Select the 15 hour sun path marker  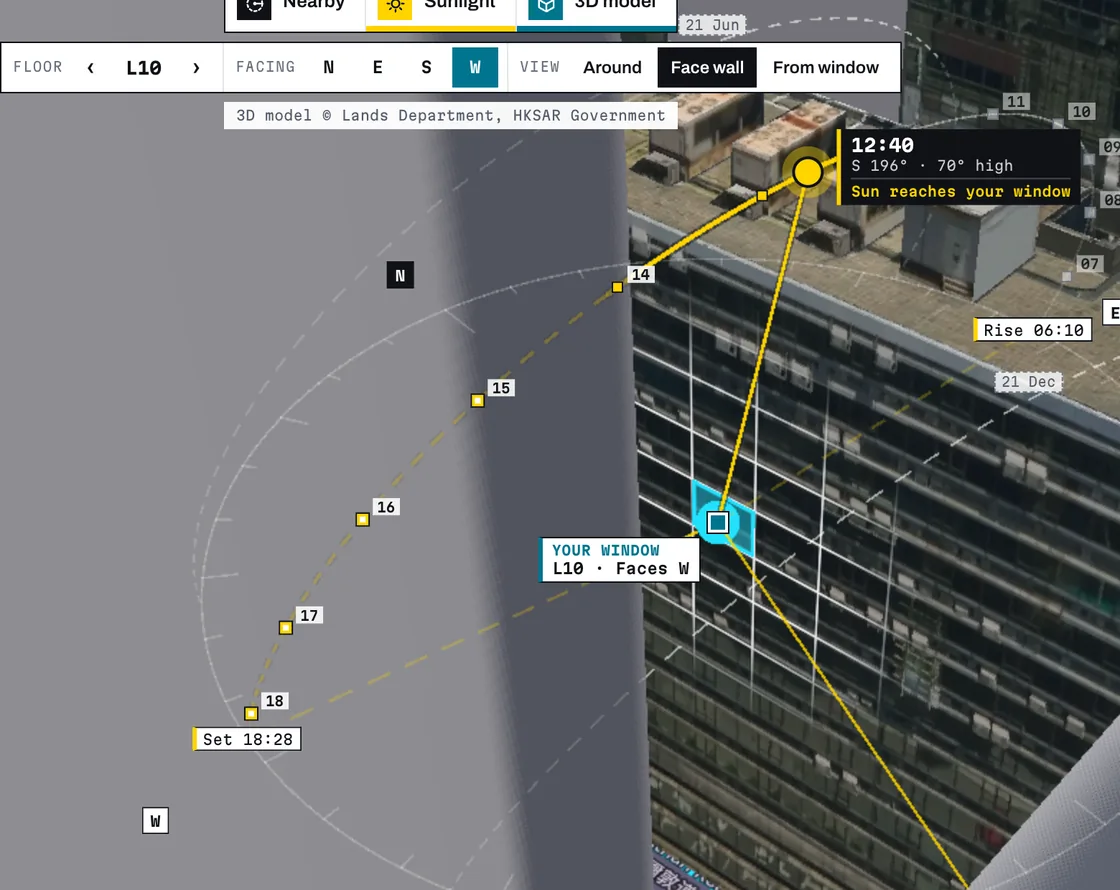point(477,401)
